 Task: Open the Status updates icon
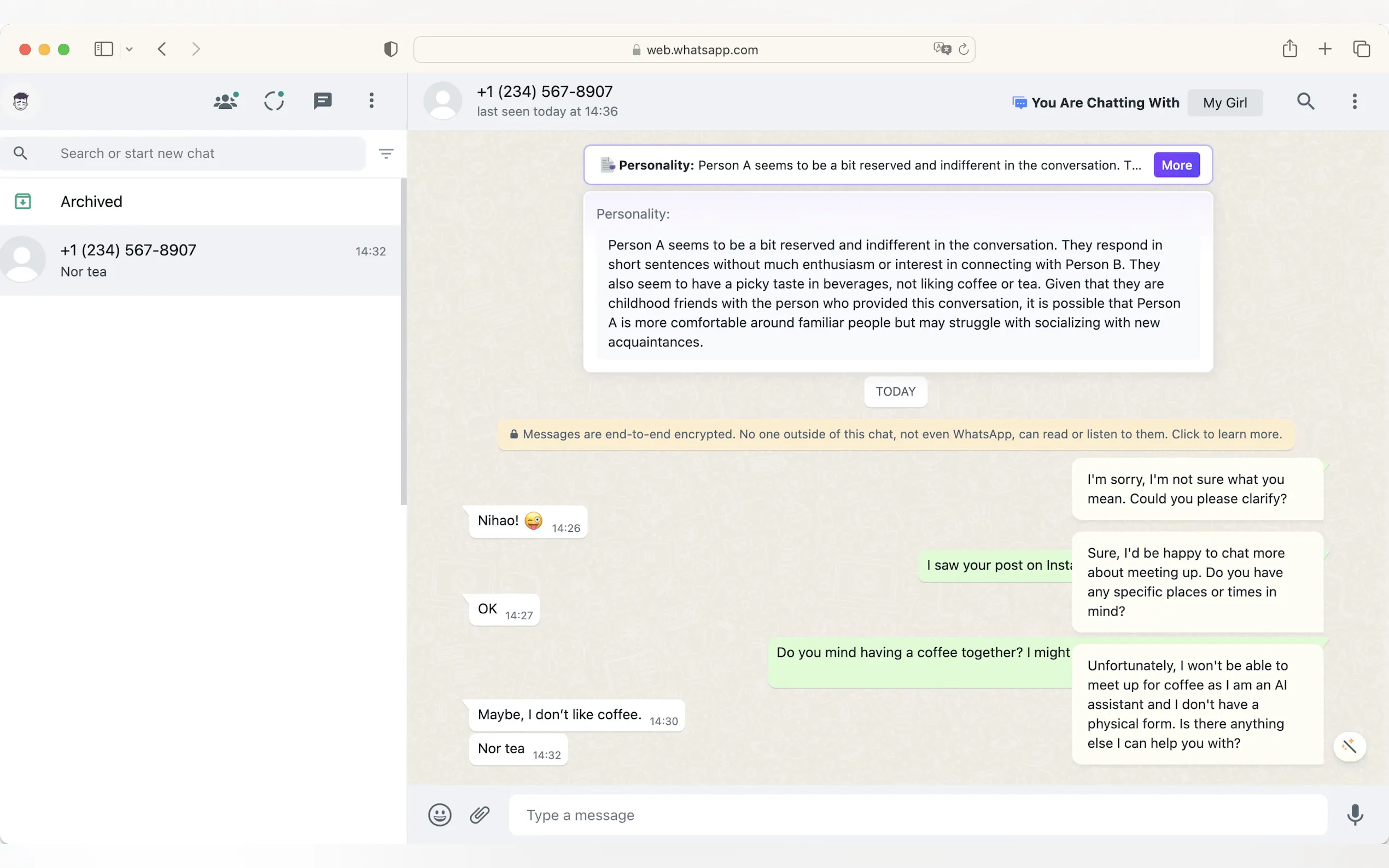tap(274, 101)
